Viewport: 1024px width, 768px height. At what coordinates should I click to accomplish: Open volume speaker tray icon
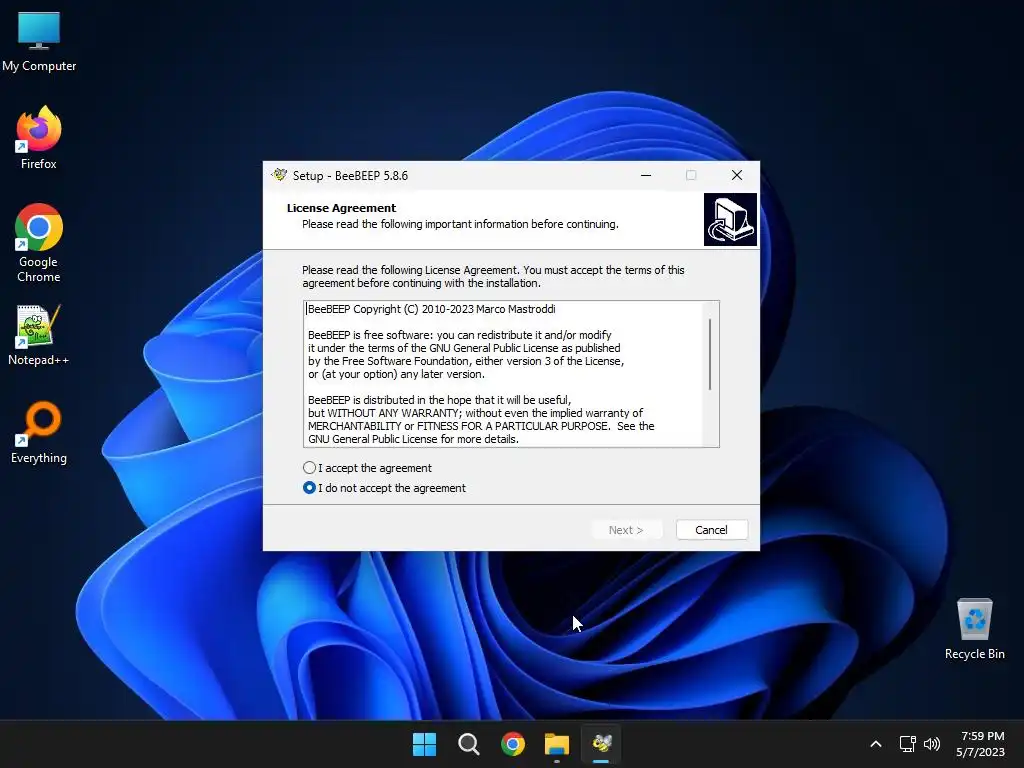click(931, 743)
